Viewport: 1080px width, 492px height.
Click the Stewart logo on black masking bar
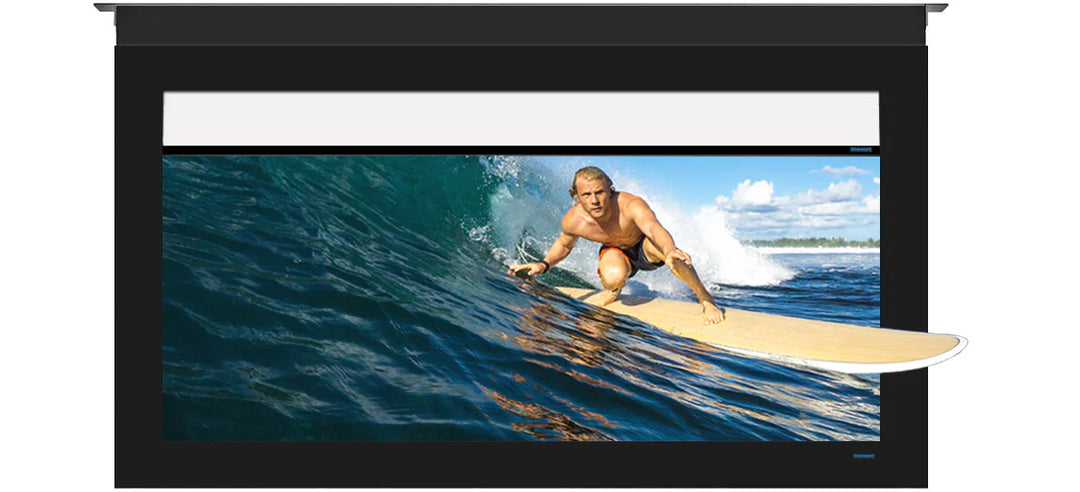coord(861,149)
